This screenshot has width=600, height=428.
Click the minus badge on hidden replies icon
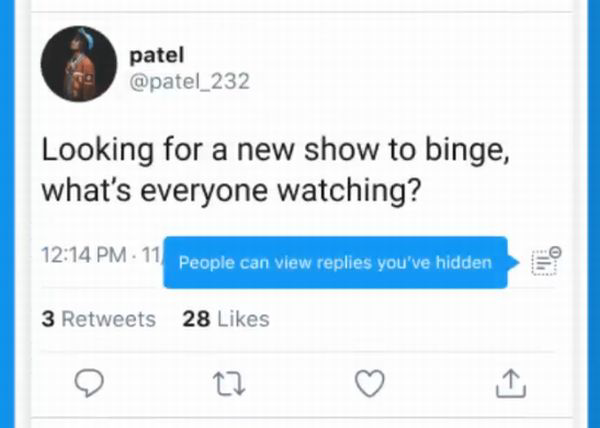[555, 252]
